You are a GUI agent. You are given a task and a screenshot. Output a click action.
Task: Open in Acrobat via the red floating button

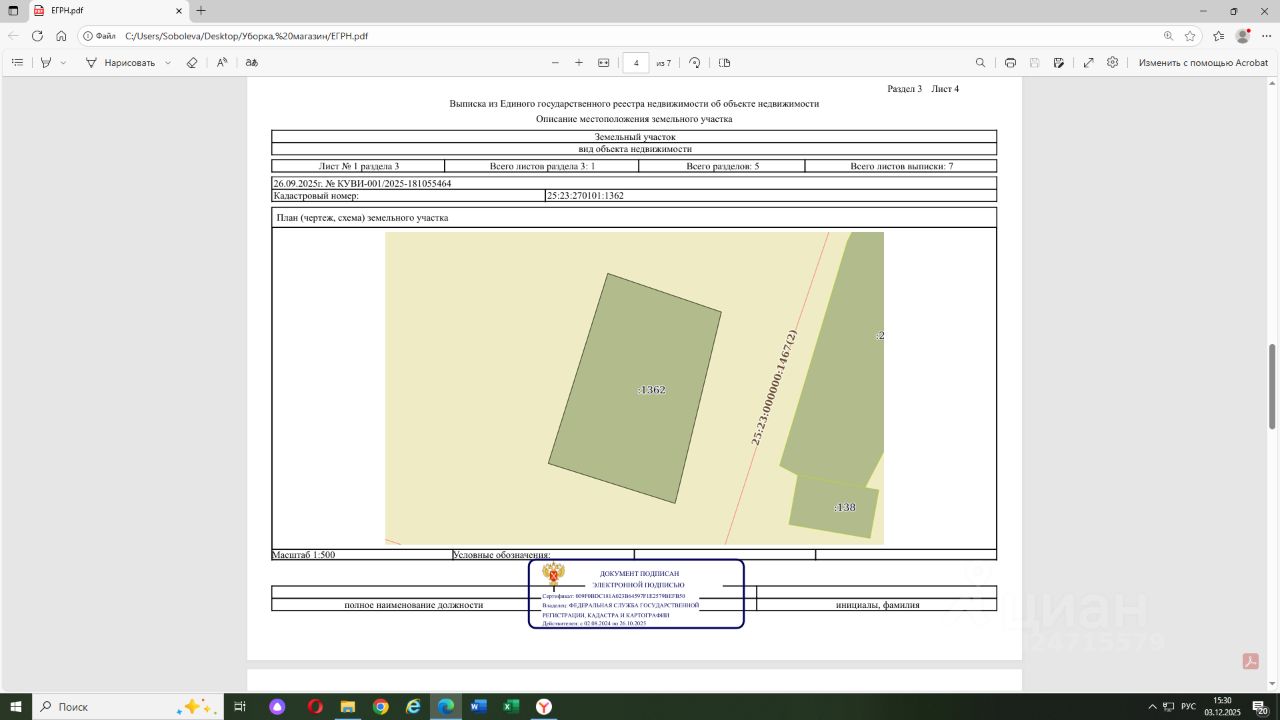tap(1250, 660)
